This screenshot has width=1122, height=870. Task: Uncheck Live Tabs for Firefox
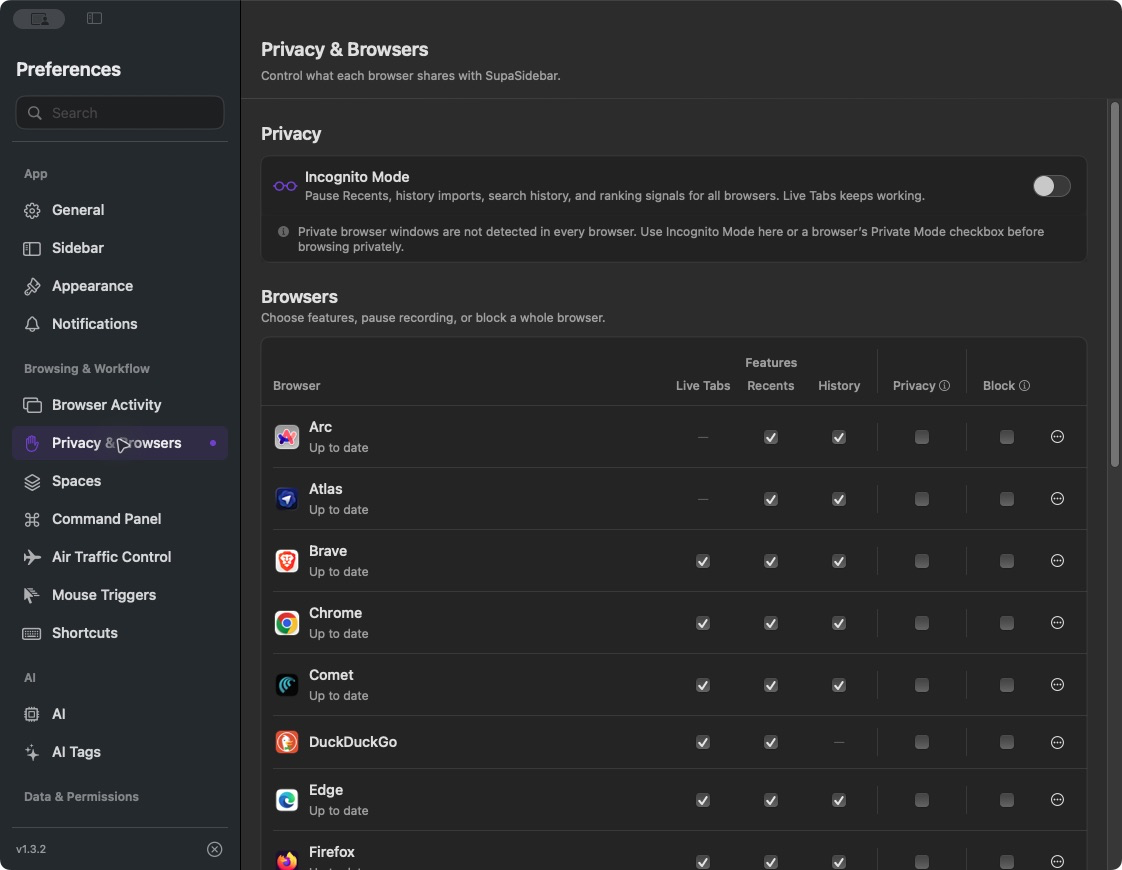pyautogui.click(x=703, y=862)
